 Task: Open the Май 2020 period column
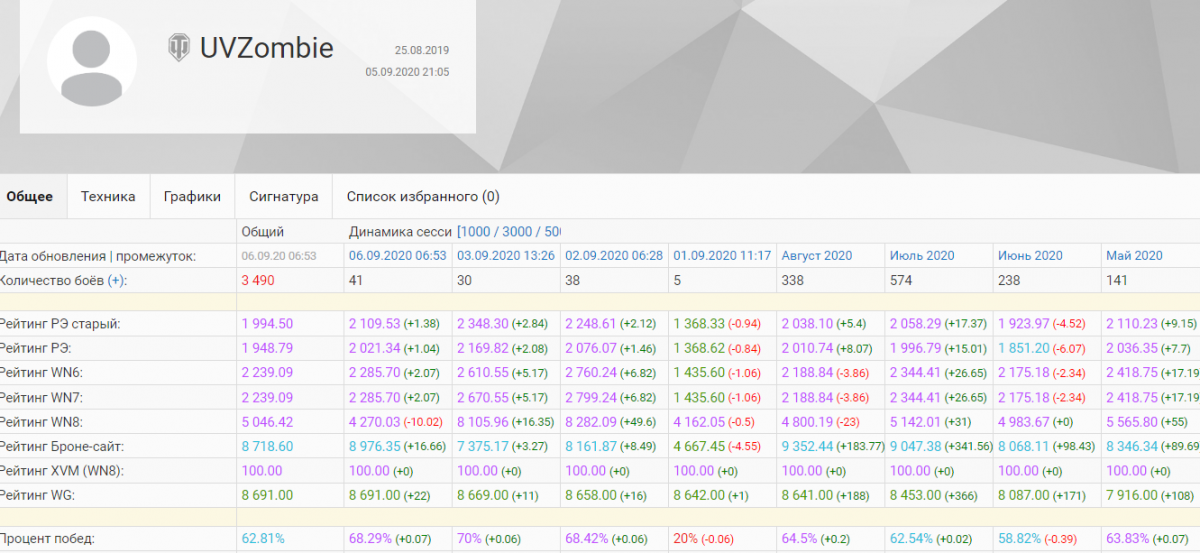click(1134, 256)
